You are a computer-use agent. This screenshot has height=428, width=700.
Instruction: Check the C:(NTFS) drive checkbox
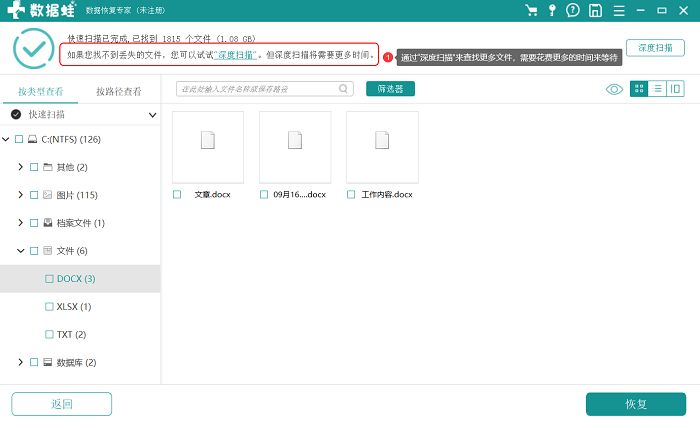tap(19, 139)
